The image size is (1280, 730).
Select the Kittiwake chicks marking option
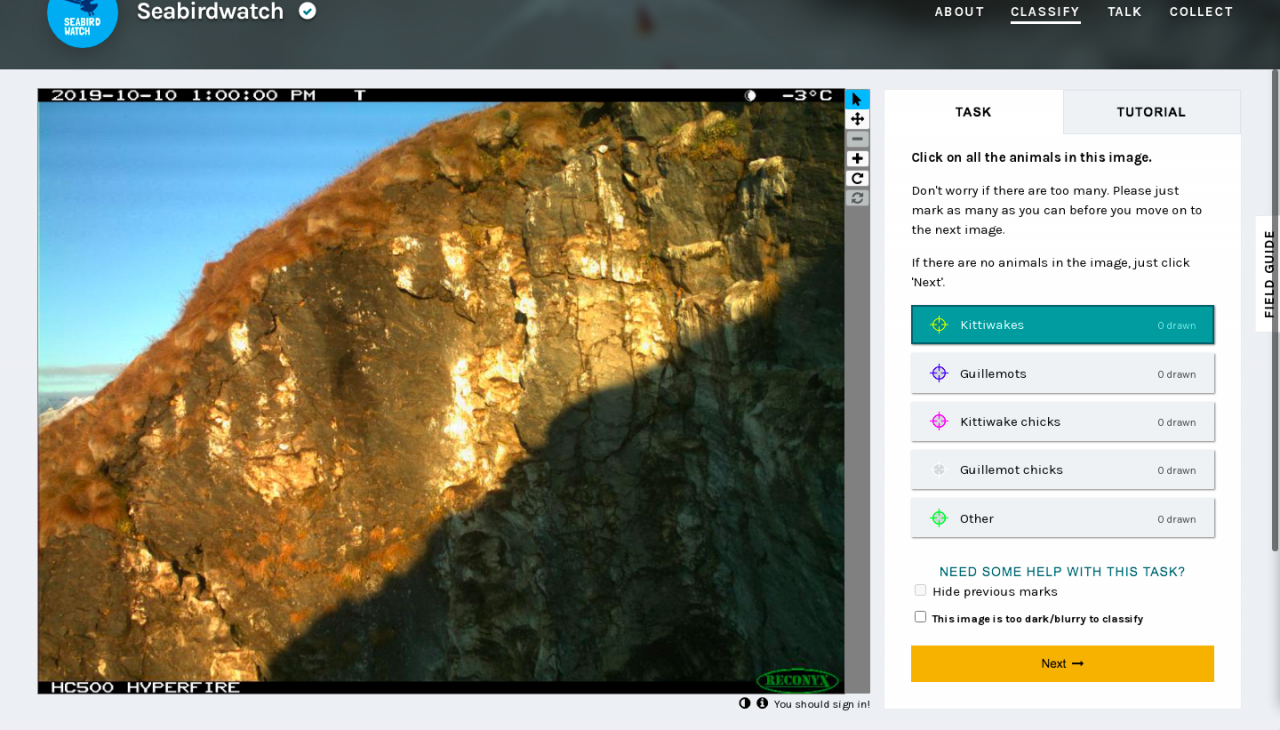(1062, 421)
